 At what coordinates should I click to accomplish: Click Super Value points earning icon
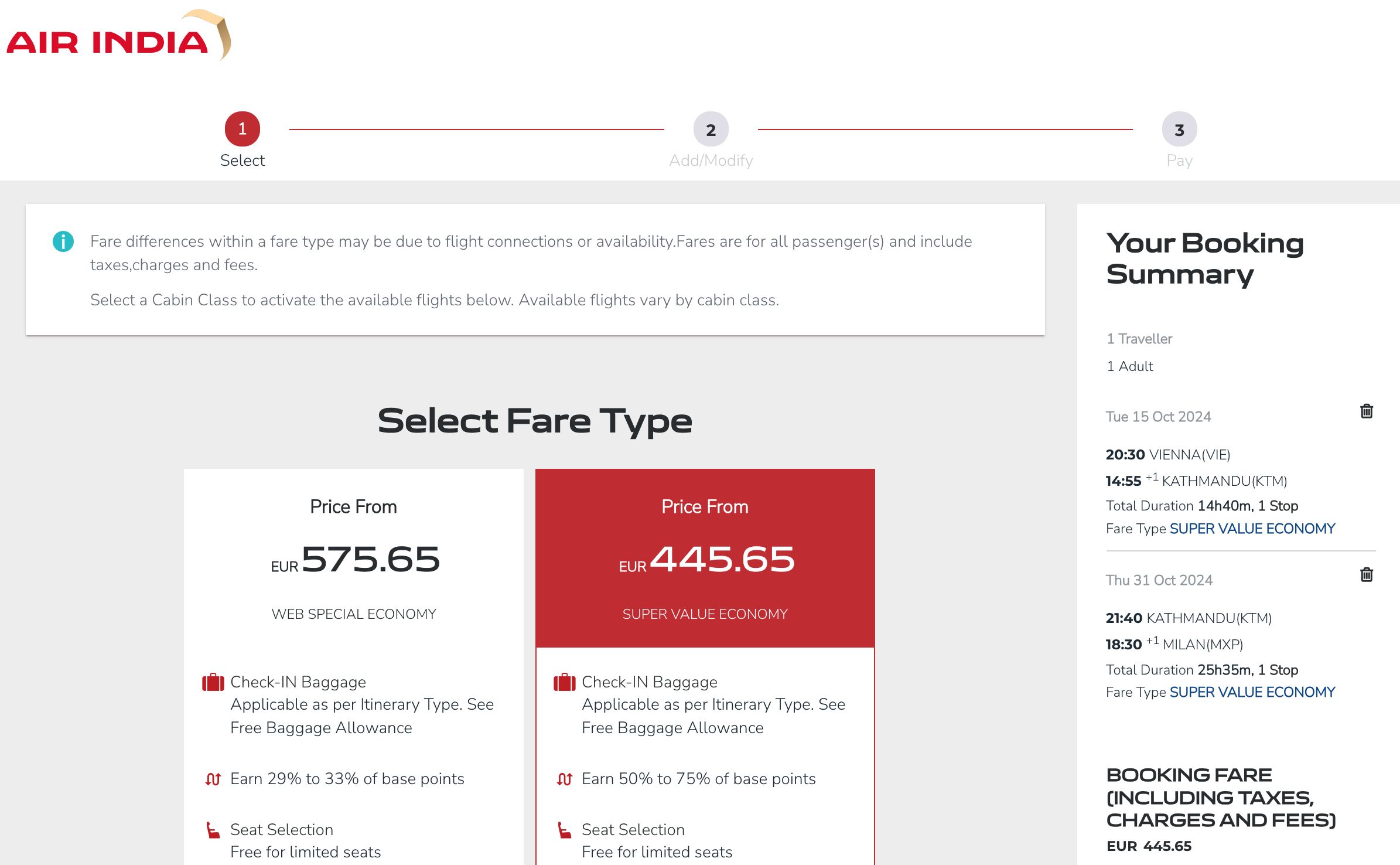[565, 779]
